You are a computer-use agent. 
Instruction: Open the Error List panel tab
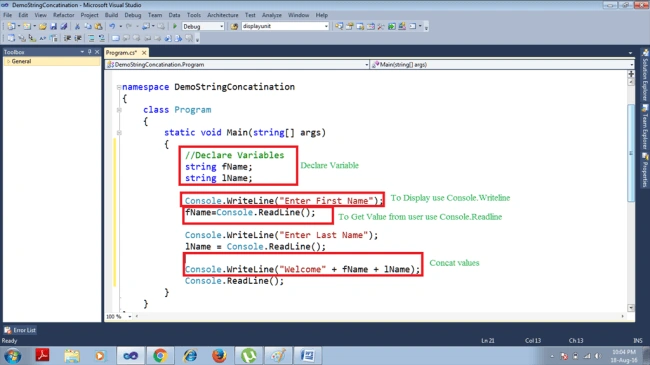coord(20,330)
